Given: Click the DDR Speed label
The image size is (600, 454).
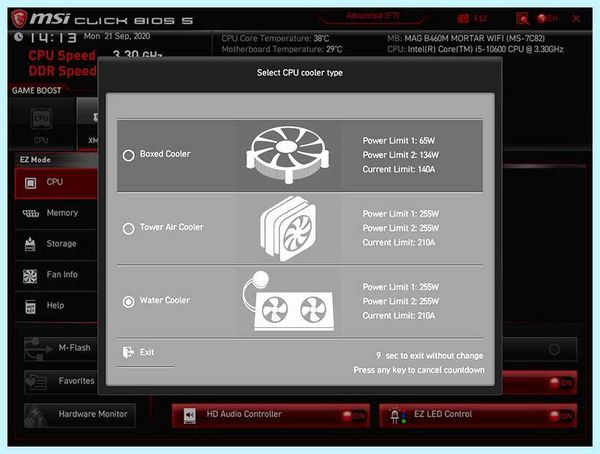Looking at the screenshot, I should (x=62, y=71).
